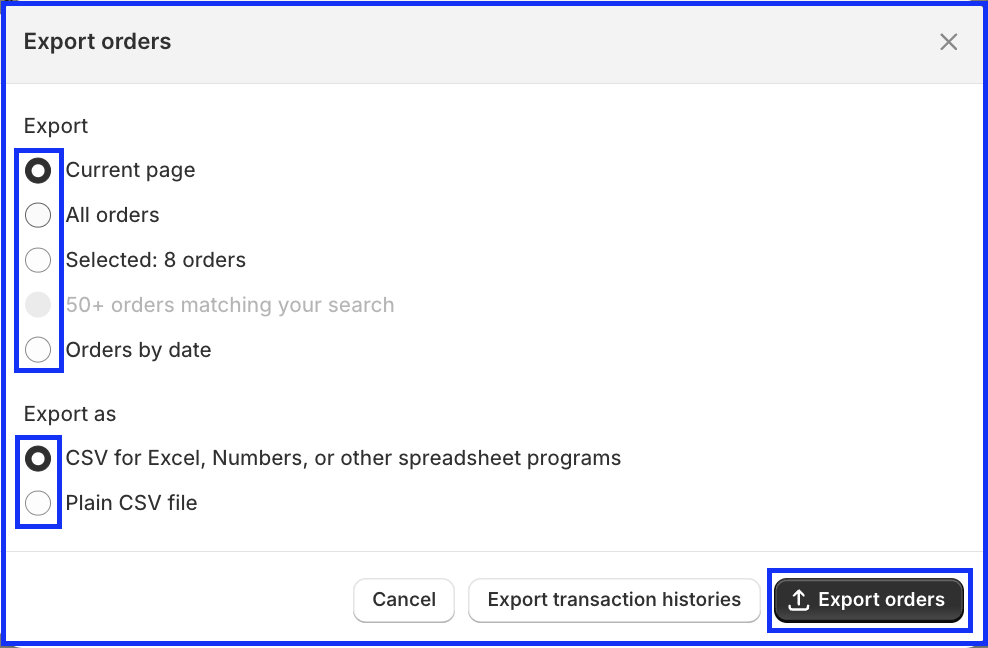Click the "50+ orders matching your search" text
The image size is (988, 648).
click(230, 305)
